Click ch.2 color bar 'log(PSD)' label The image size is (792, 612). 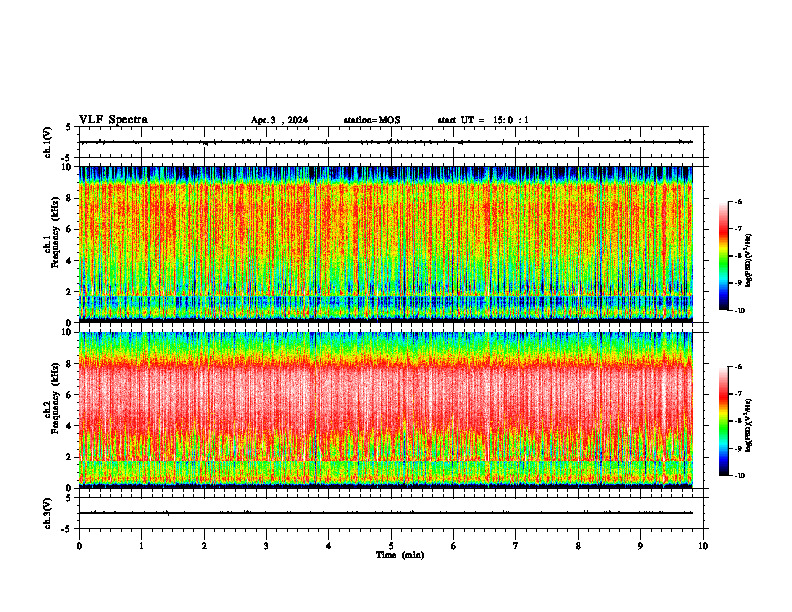point(749,426)
